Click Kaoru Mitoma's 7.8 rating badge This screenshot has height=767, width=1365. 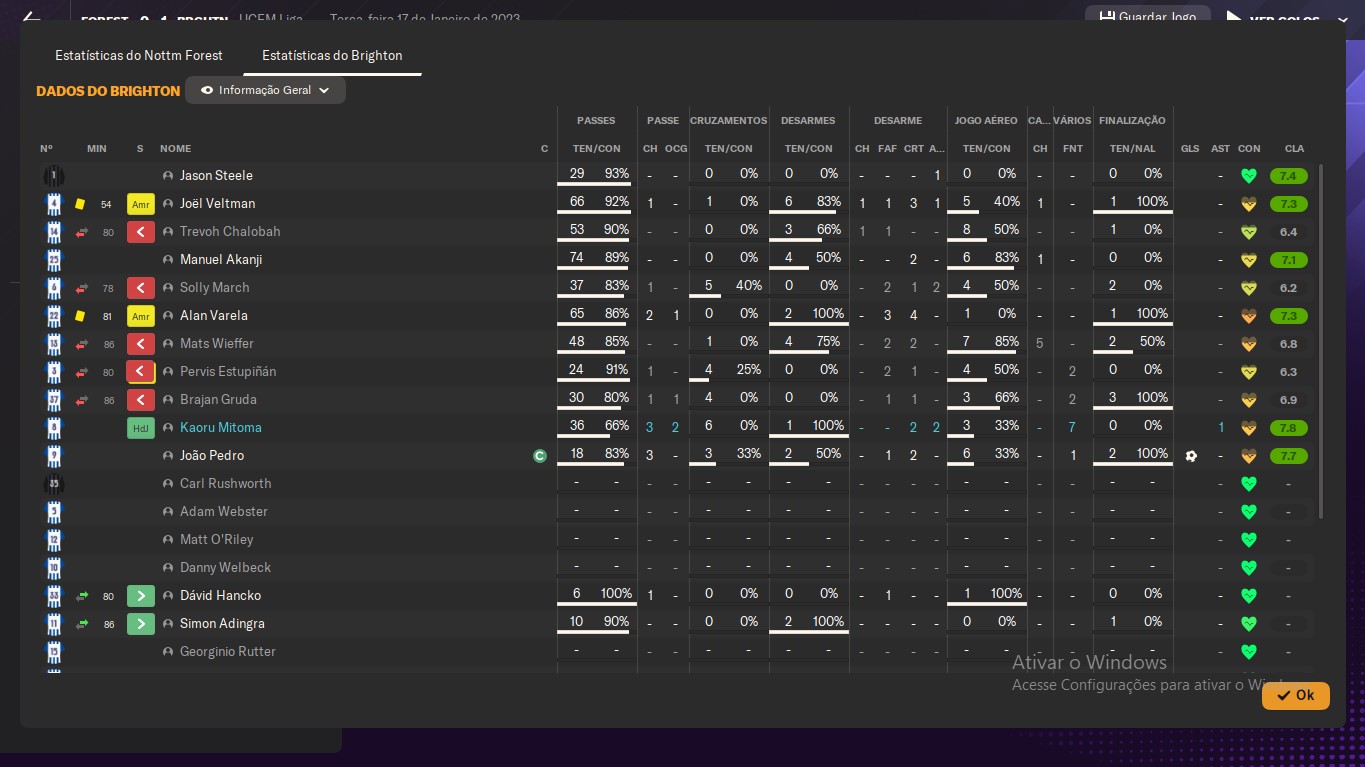pos(1288,428)
